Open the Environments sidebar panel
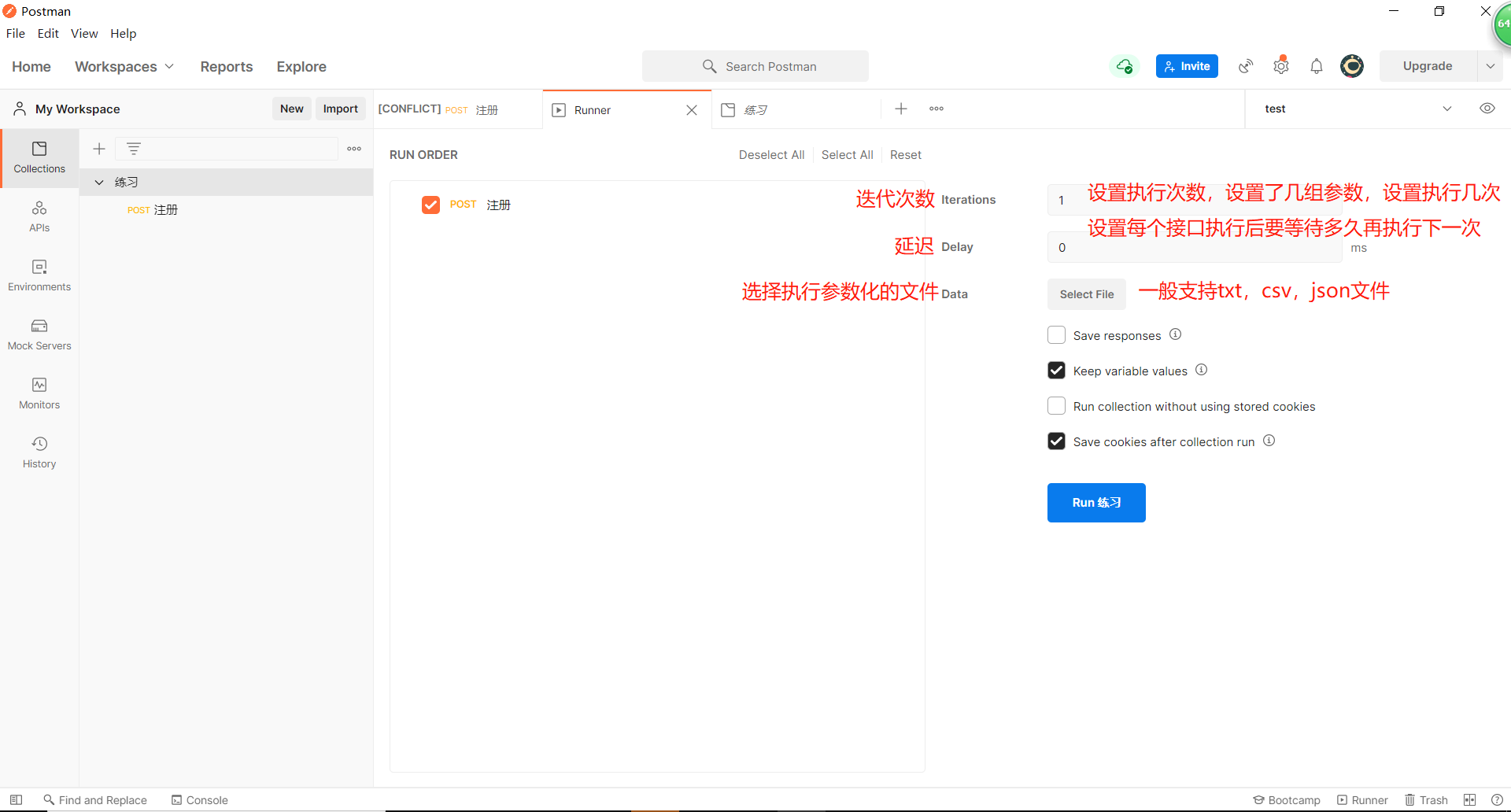 pyautogui.click(x=39, y=275)
